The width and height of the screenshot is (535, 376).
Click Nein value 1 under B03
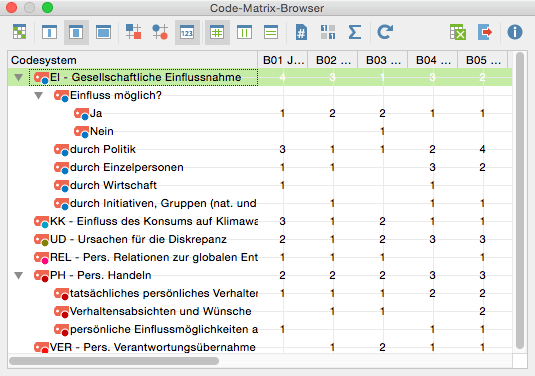pos(382,131)
